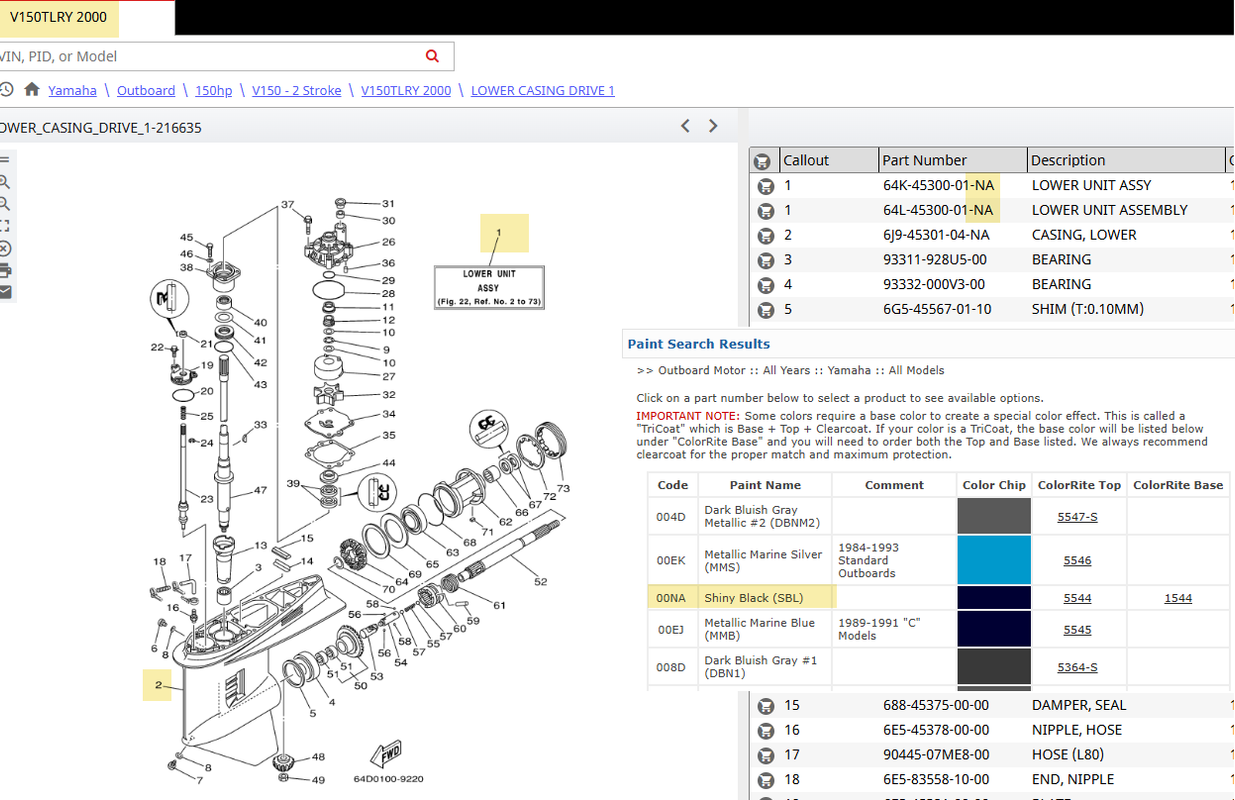
Task: Open the Outboard breadcrumb link
Action: tap(146, 90)
